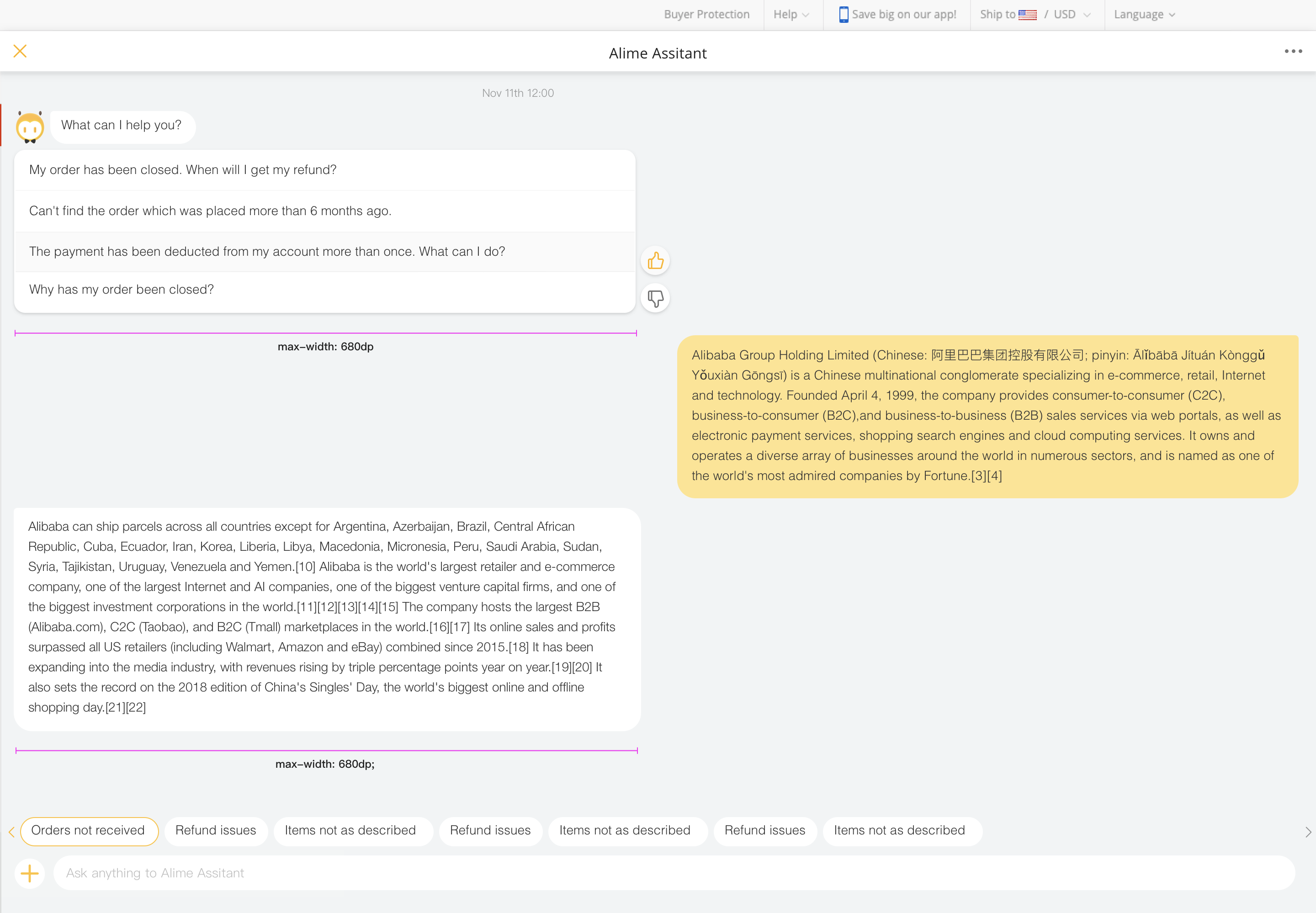Click 'Why has my order been closed?'
This screenshot has width=1316, height=913.
point(121,290)
